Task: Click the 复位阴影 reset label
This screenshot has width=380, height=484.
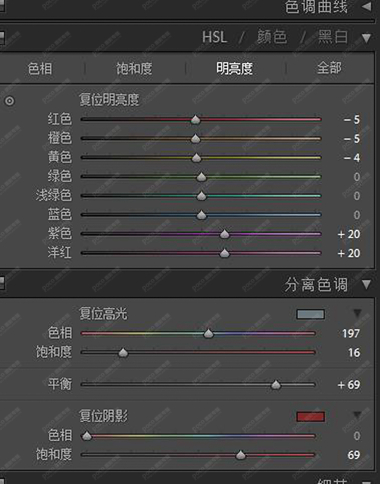Action: coord(103,416)
